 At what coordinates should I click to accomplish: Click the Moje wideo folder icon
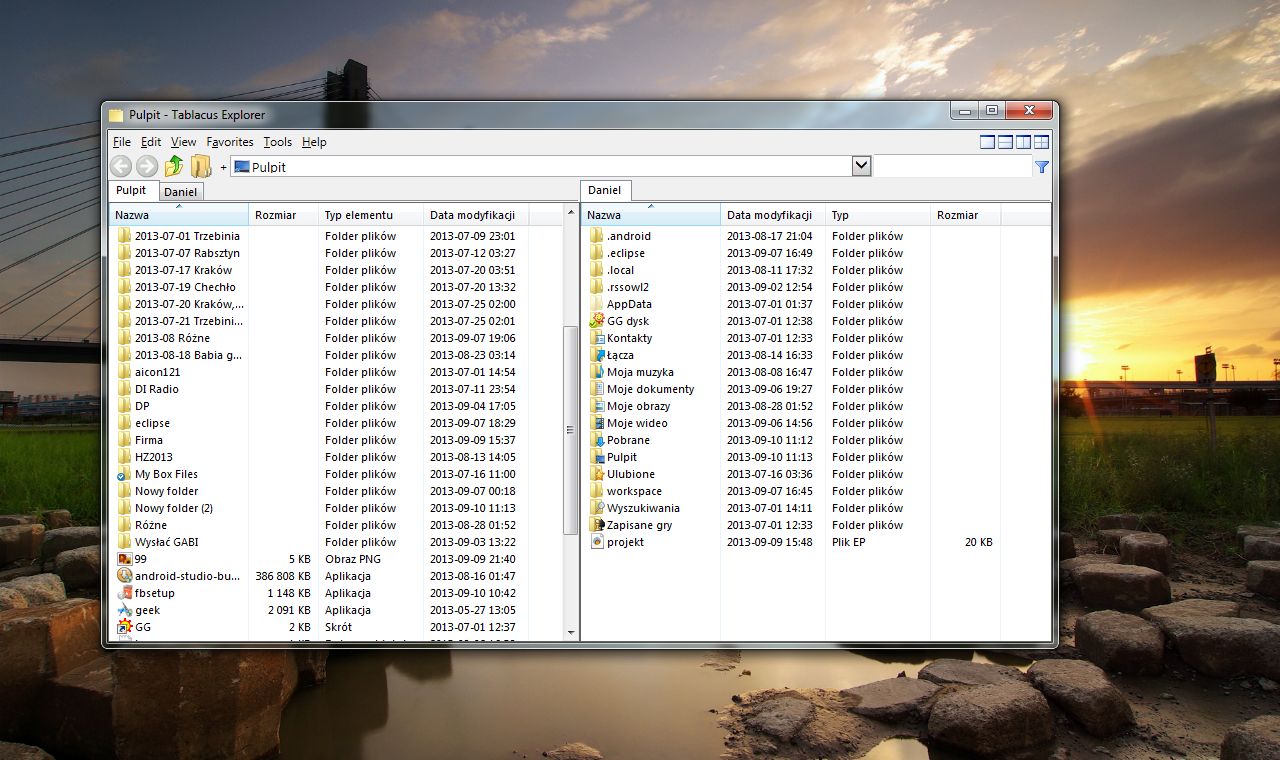pos(597,423)
